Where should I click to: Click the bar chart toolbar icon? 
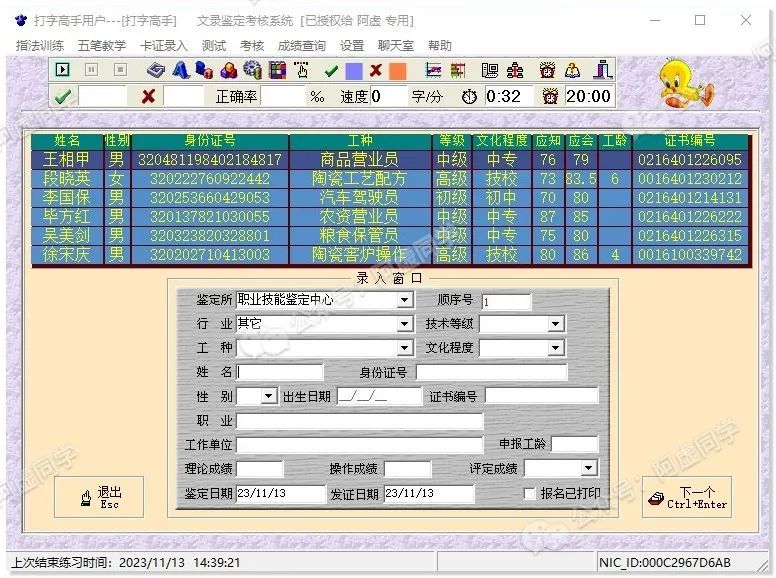click(x=458, y=70)
